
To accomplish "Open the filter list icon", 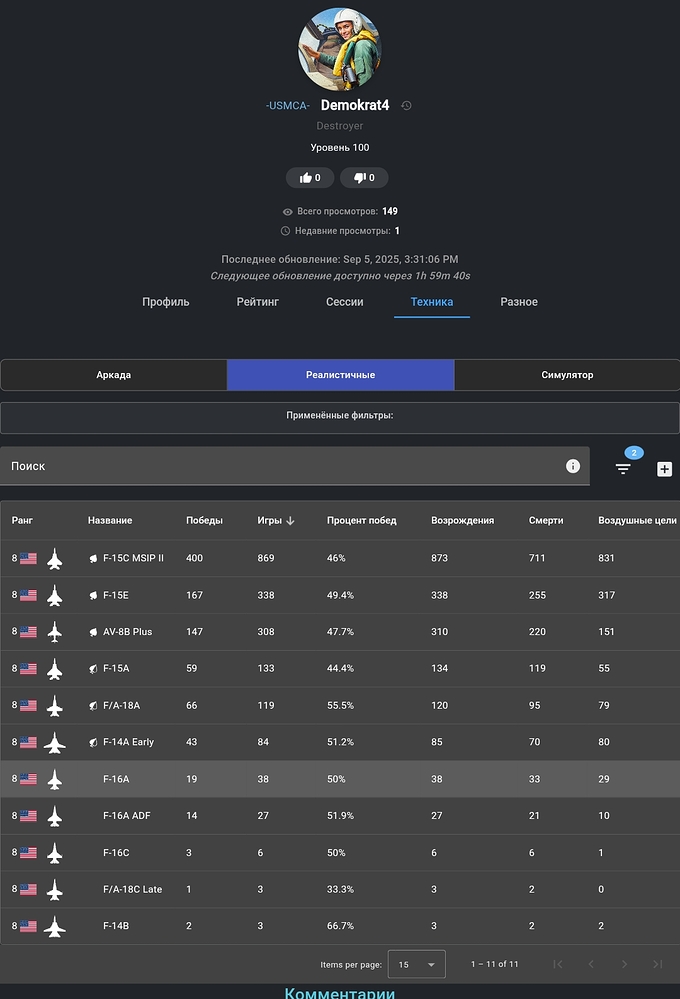I will click(x=623, y=469).
